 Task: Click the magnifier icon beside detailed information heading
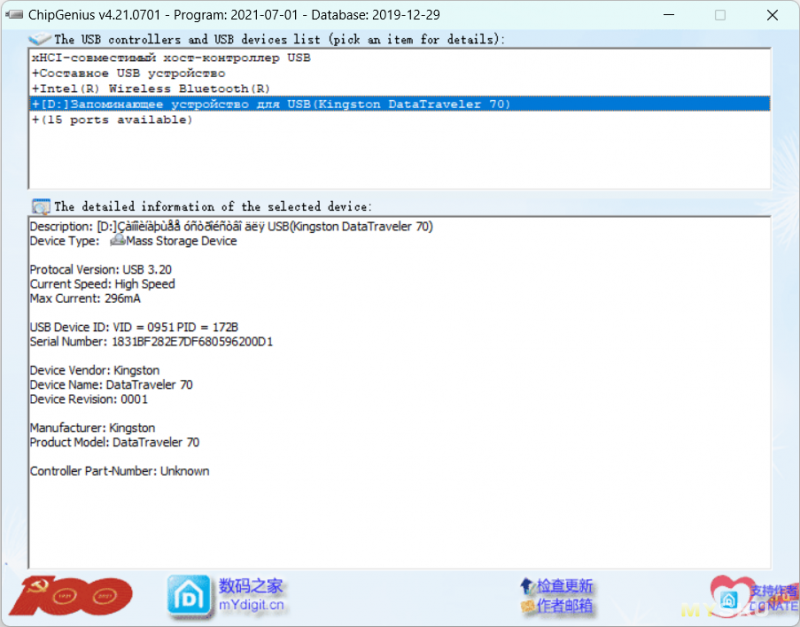[41, 207]
